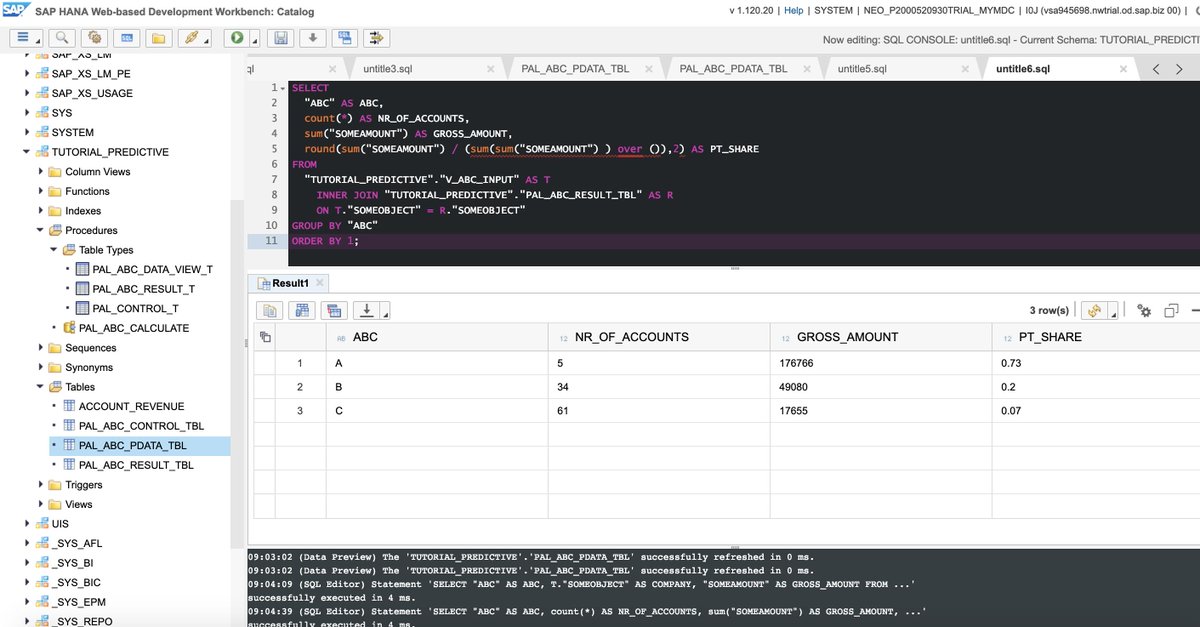Click the copy icon in result toolbar
The height and width of the screenshot is (627, 1200).
[x=270, y=310]
